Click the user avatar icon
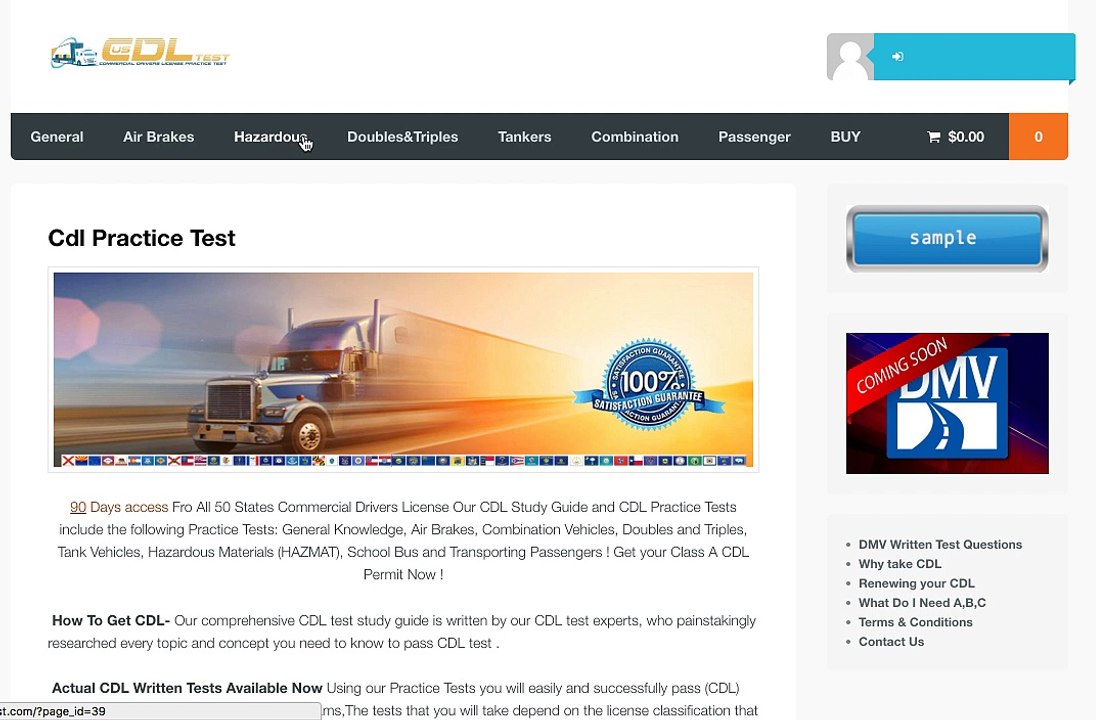The height and width of the screenshot is (720, 1096). [850, 57]
